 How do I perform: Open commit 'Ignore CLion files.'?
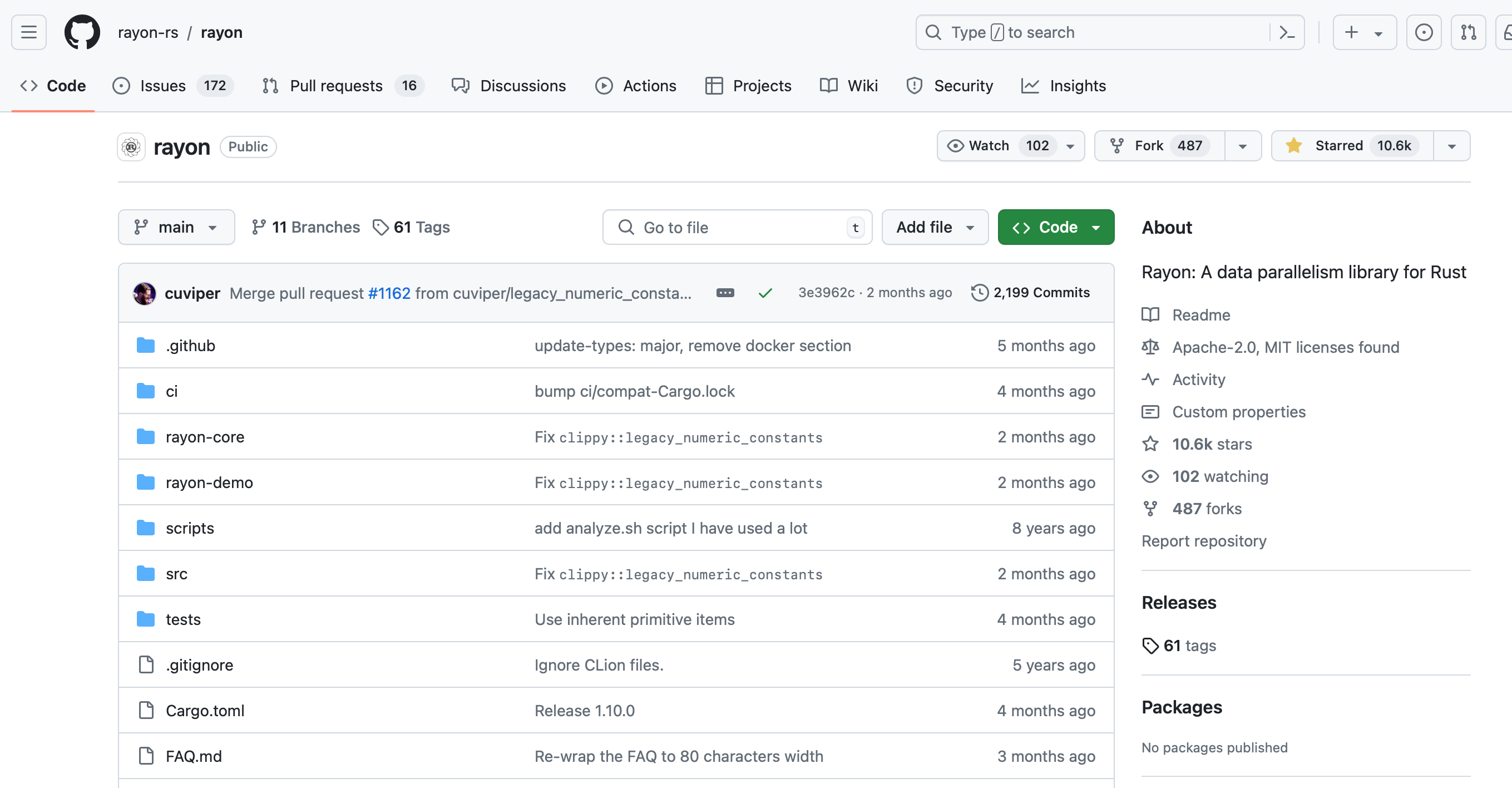[599, 664]
